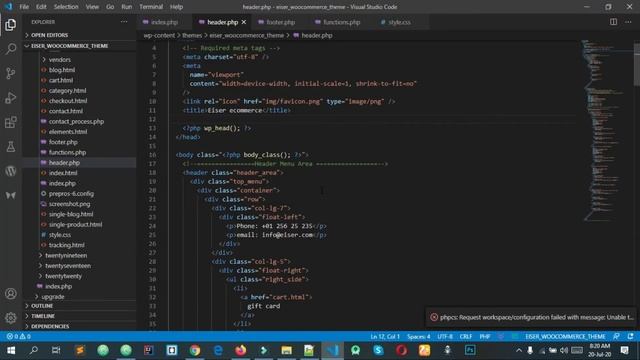Change language mode via PHP status item

(484, 336)
